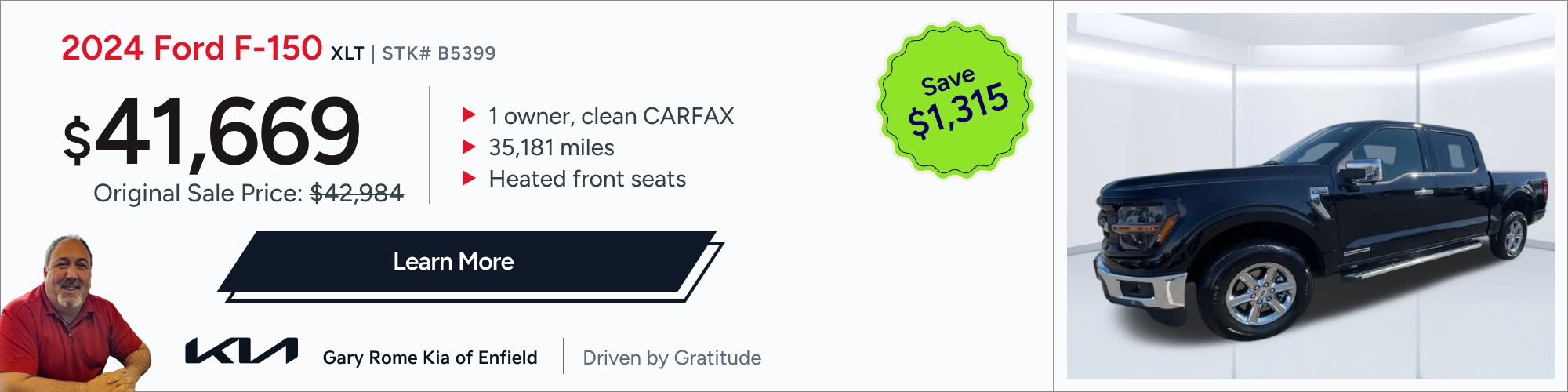Click the red arrow beside Heated front seats
The width and height of the screenshot is (1568, 392).
(469, 178)
